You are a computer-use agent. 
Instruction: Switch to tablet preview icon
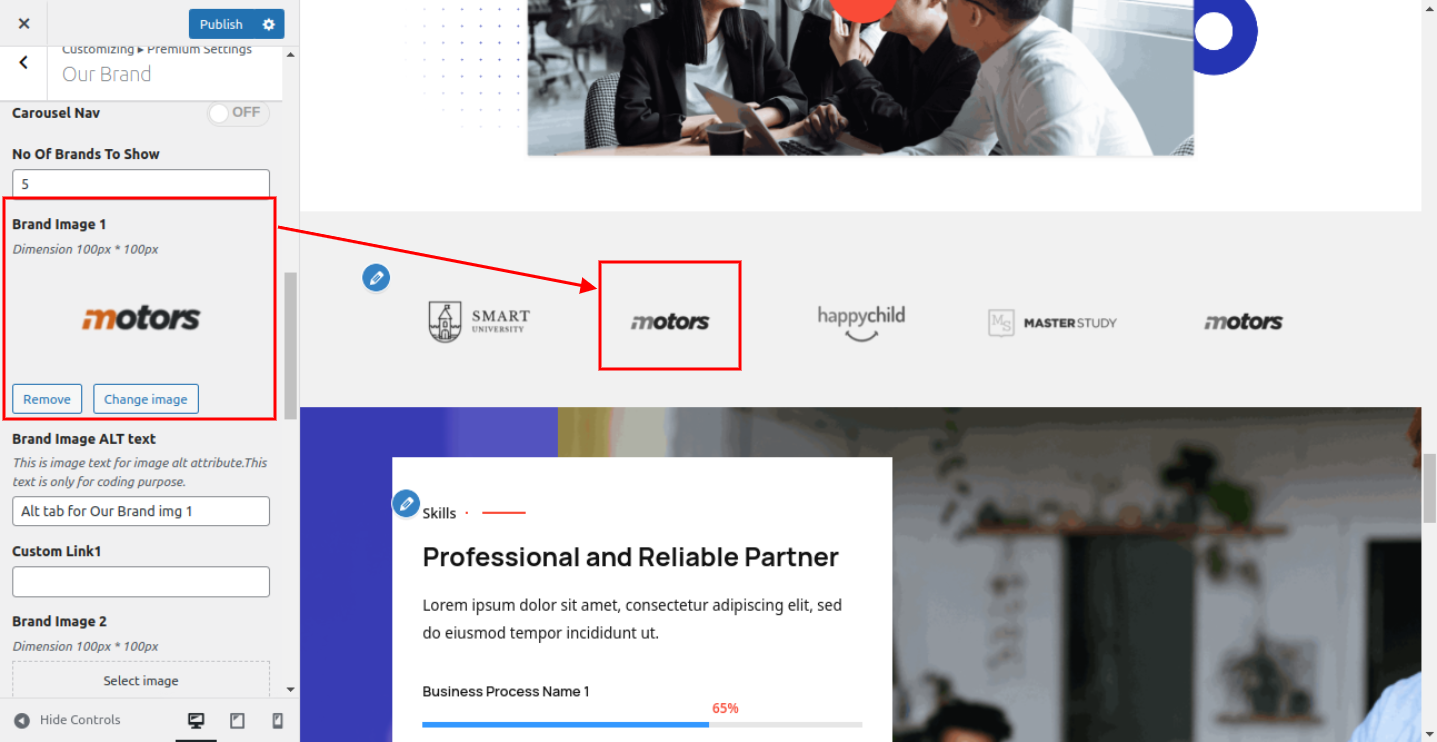237,720
